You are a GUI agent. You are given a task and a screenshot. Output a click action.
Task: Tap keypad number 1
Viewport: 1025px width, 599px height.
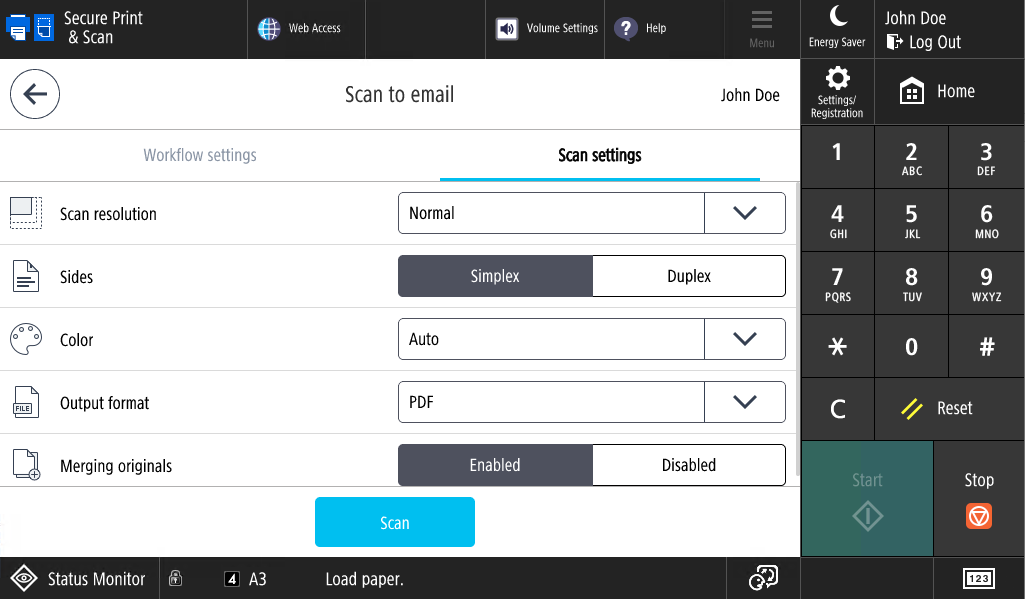pos(837,158)
